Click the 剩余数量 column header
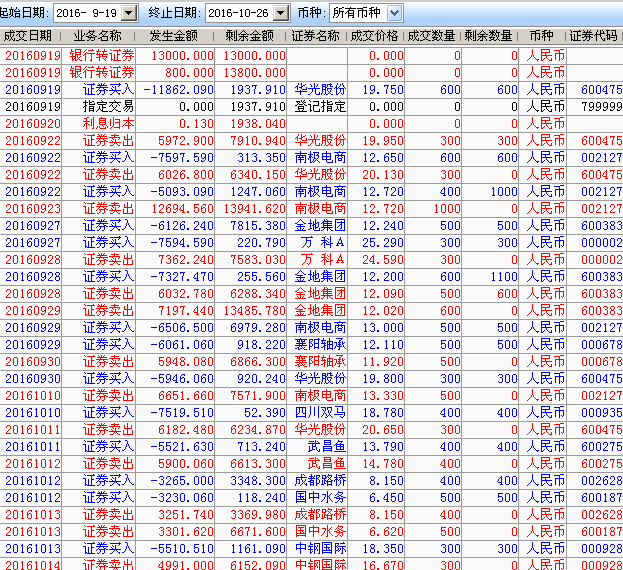The width and height of the screenshot is (623, 570). coord(488,36)
